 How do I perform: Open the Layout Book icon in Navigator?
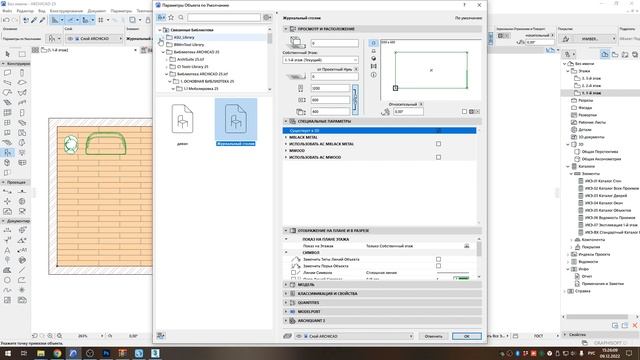pyautogui.click(x=625, y=54)
